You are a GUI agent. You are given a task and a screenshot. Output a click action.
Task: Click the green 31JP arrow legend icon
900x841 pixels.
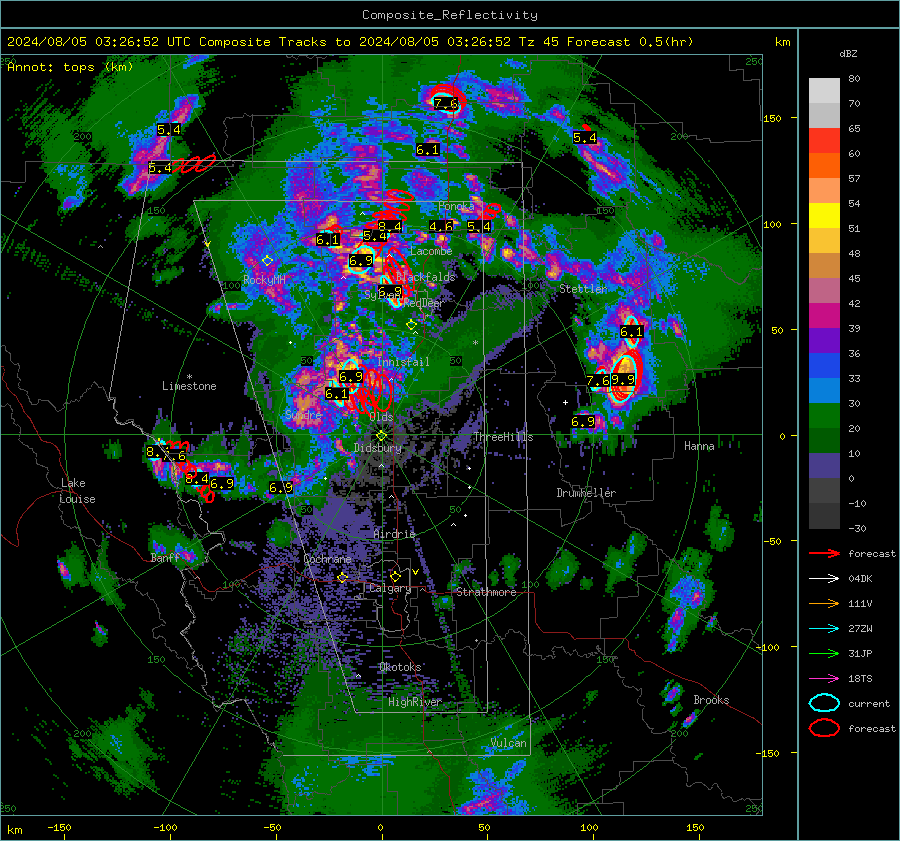click(824, 653)
